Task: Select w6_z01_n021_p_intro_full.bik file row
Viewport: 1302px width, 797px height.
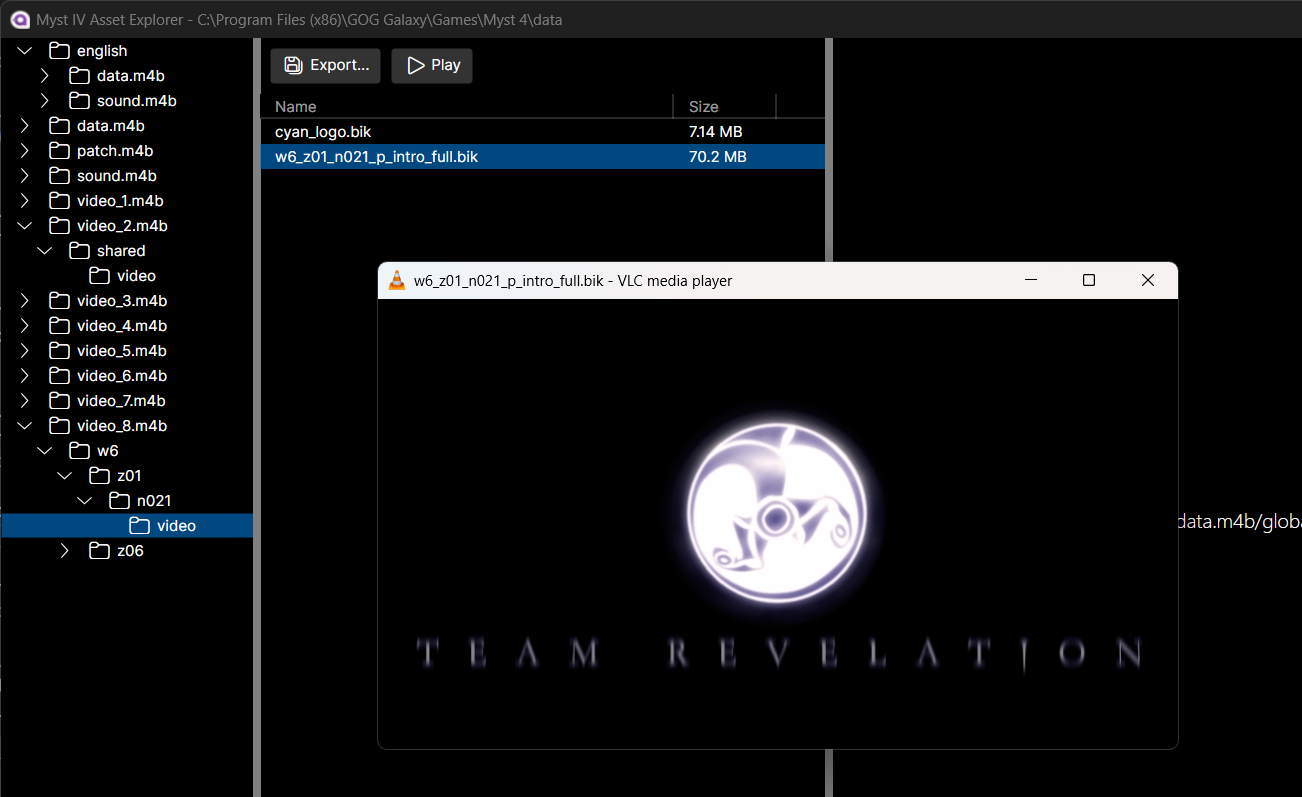Action: click(542, 157)
